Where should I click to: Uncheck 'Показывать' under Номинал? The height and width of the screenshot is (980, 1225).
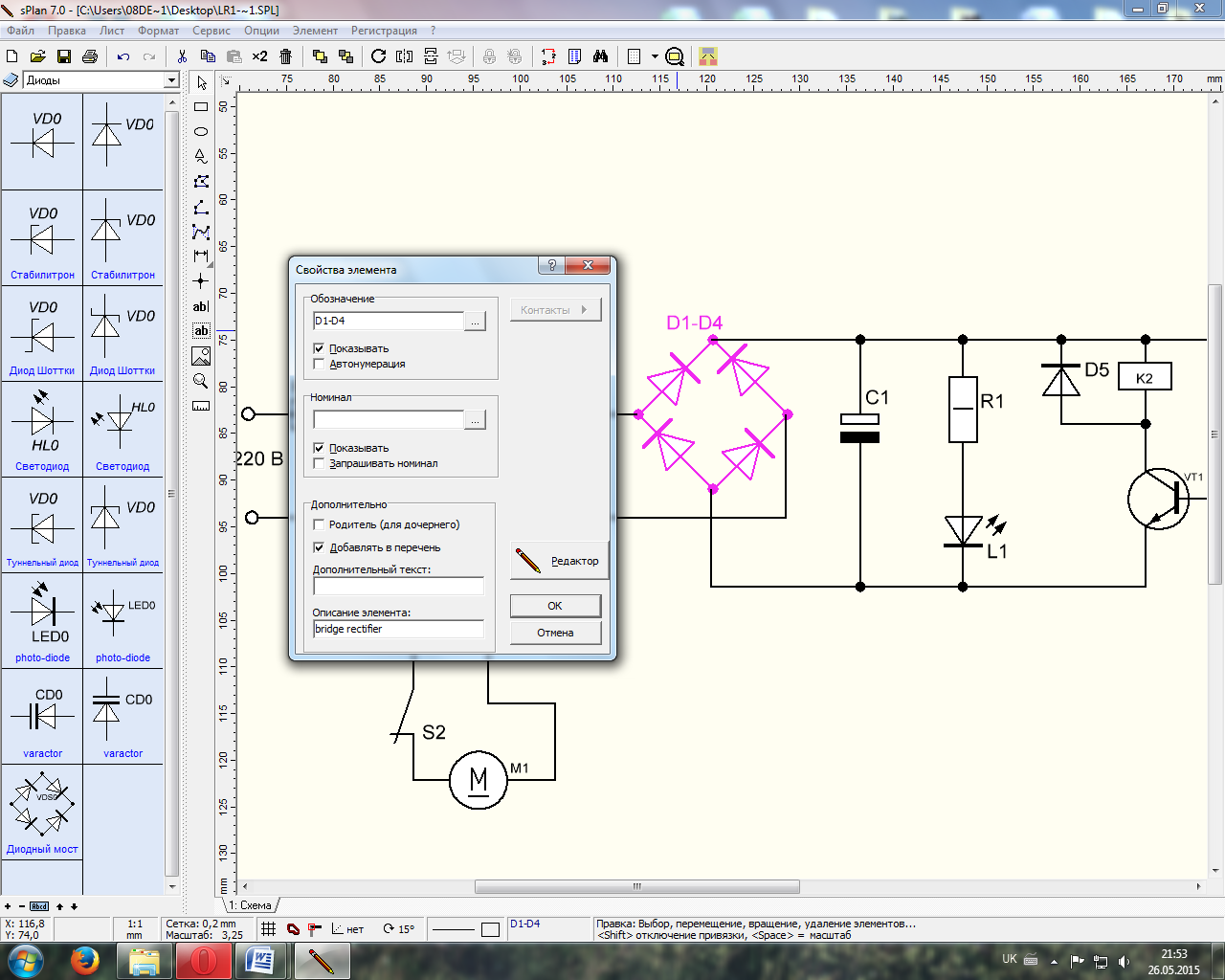coord(319,448)
